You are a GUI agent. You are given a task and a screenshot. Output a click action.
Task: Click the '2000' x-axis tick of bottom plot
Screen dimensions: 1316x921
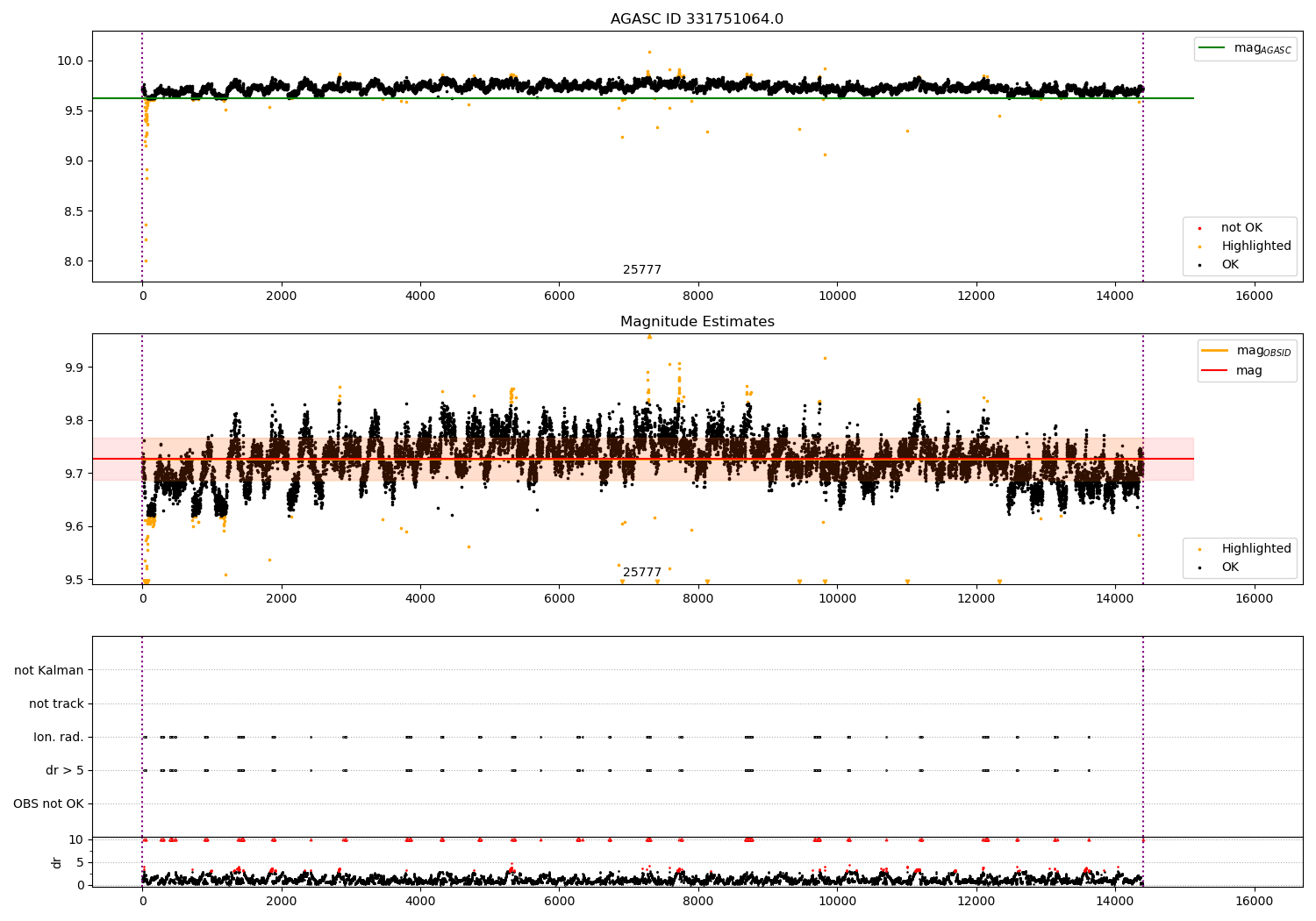click(x=282, y=901)
